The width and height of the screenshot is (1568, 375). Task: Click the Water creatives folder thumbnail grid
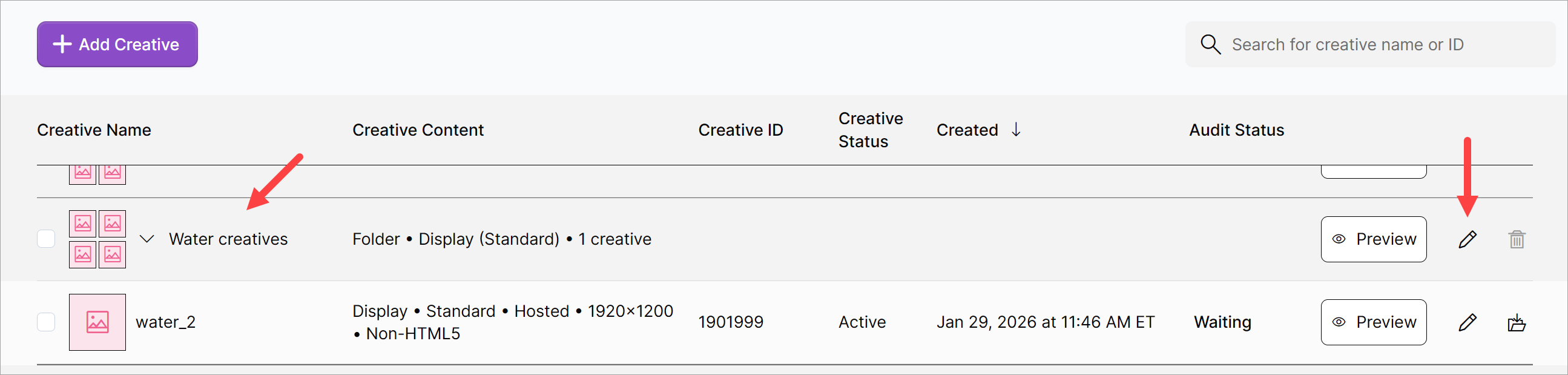(x=97, y=239)
